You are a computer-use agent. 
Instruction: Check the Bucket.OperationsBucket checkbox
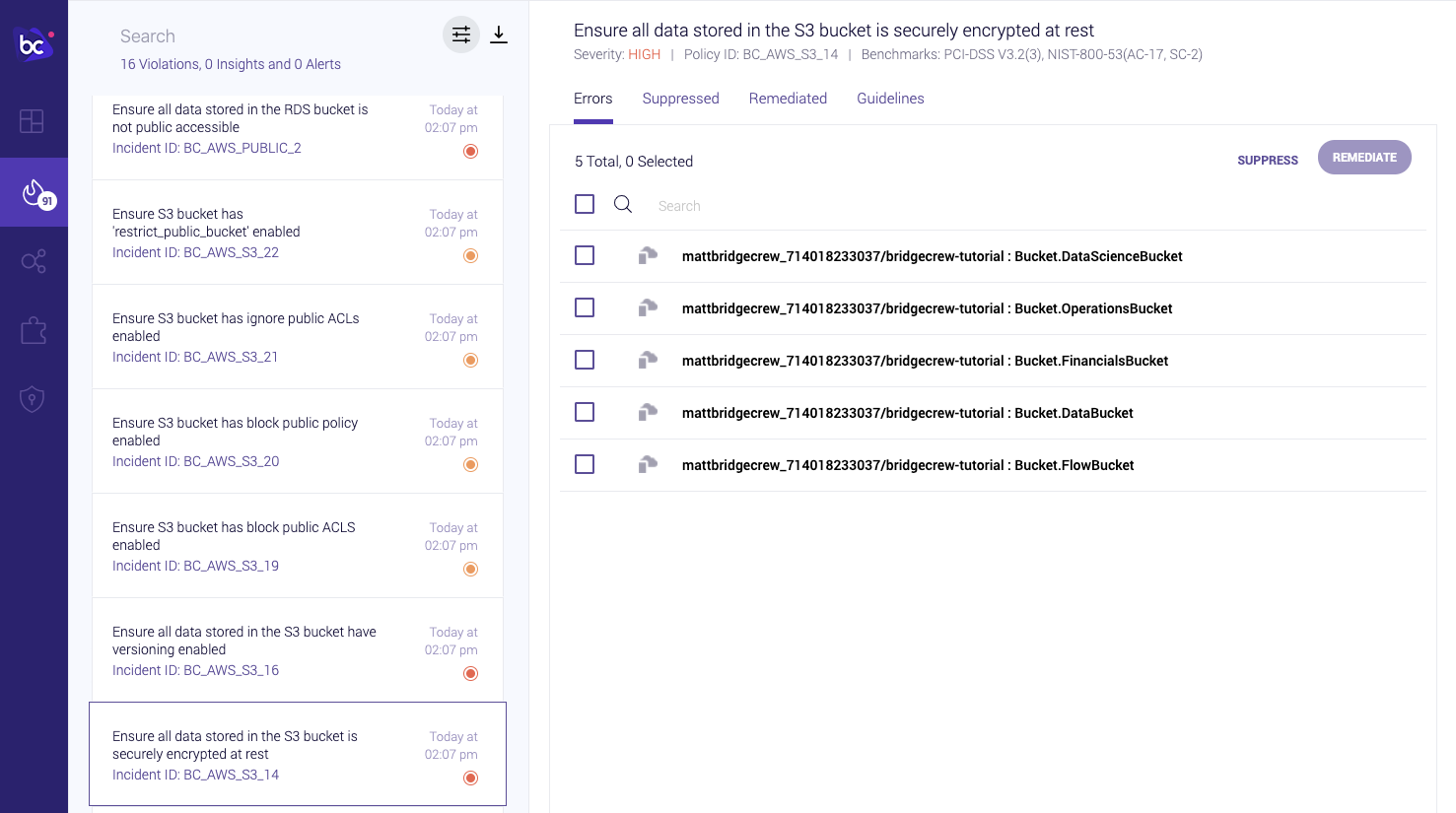coord(585,307)
